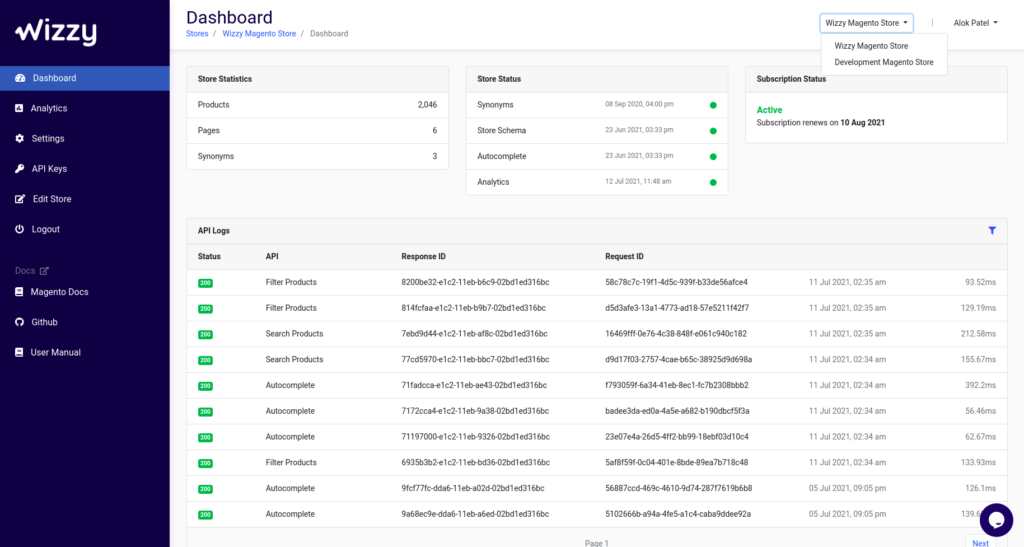Click request ID d5d3afe3-13a1-4773-ad18-57e5211f42f7
The width and height of the screenshot is (1024, 547).
[677, 307]
